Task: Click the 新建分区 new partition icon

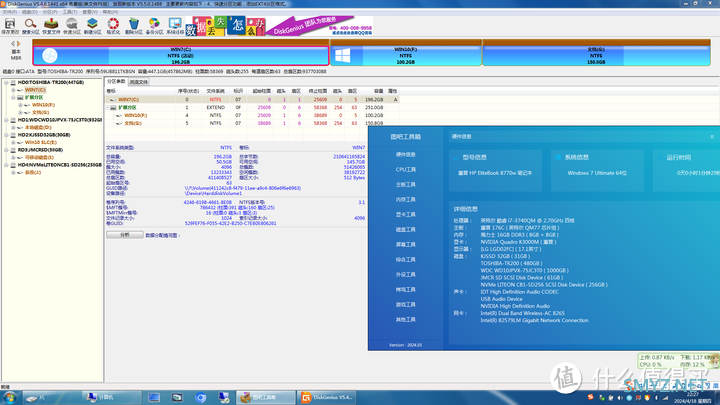Action: pos(92,26)
